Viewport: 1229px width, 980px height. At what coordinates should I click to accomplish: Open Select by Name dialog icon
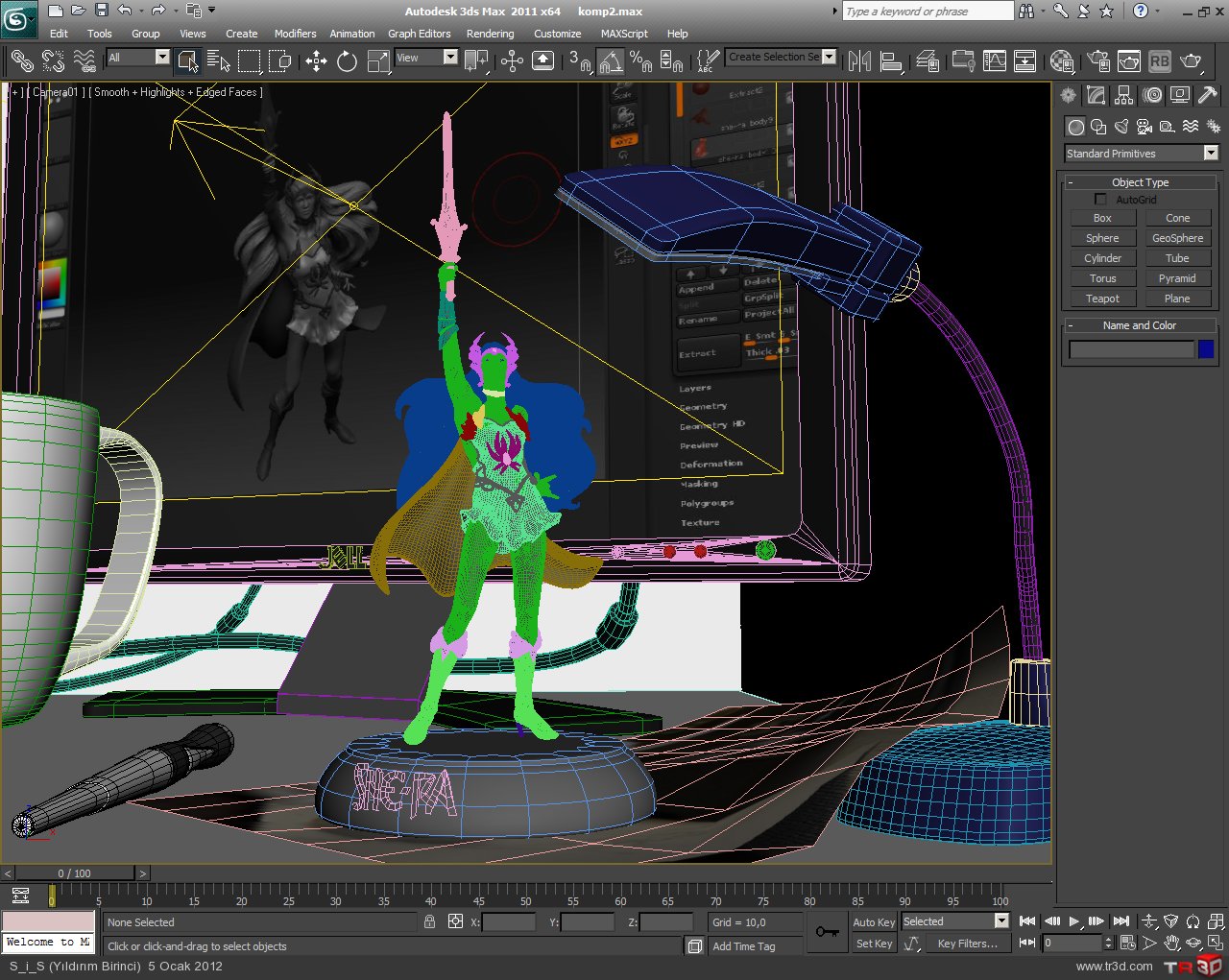tap(219, 61)
